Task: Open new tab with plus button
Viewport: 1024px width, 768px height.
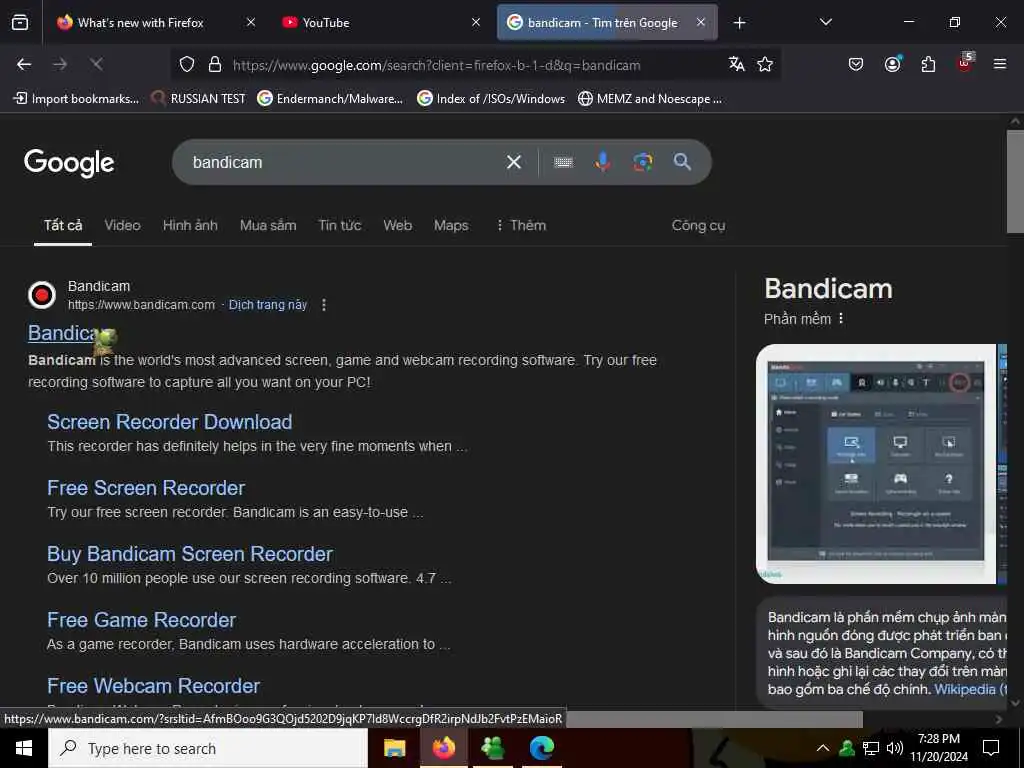Action: [x=739, y=23]
